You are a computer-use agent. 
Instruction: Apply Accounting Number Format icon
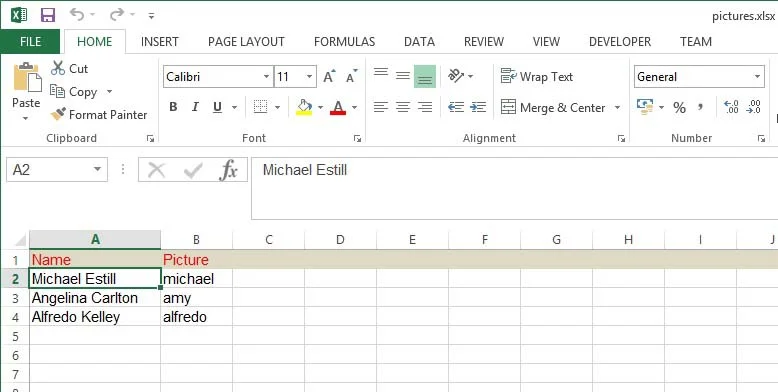[645, 107]
